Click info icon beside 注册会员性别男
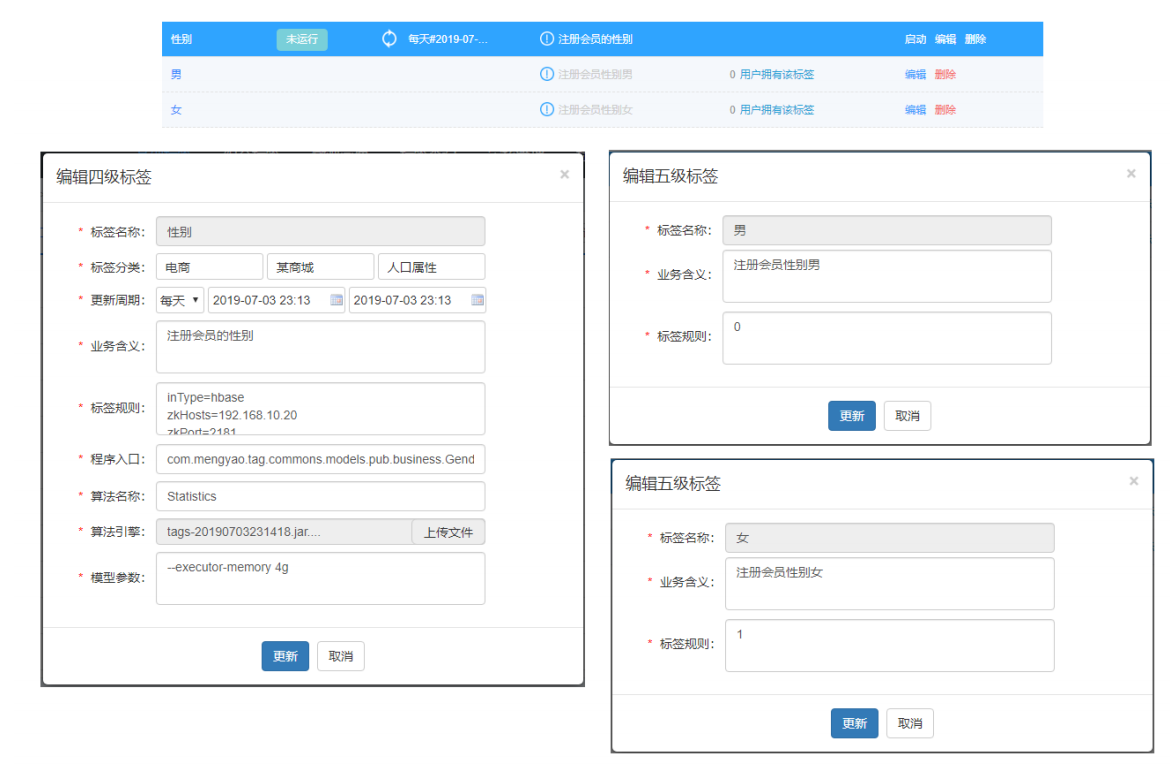1170x766 pixels. tap(547, 74)
